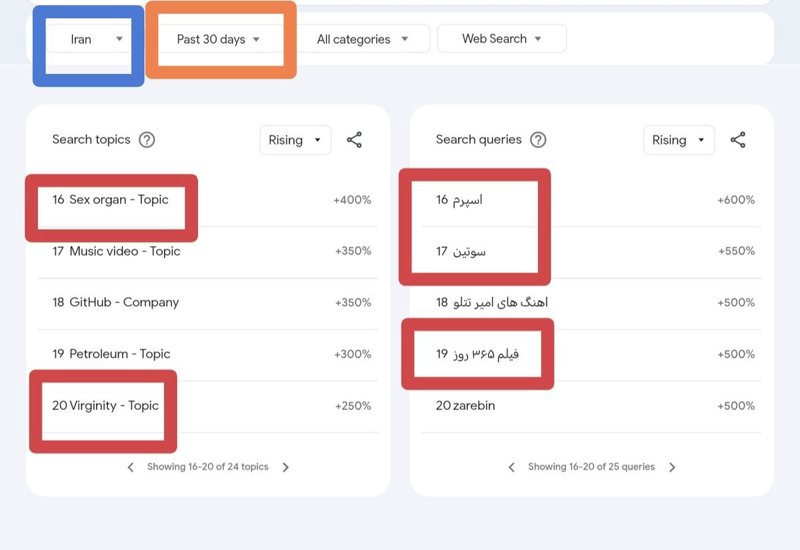Open the Iran country dropdown
This screenshot has height=550, width=800.
(89, 39)
